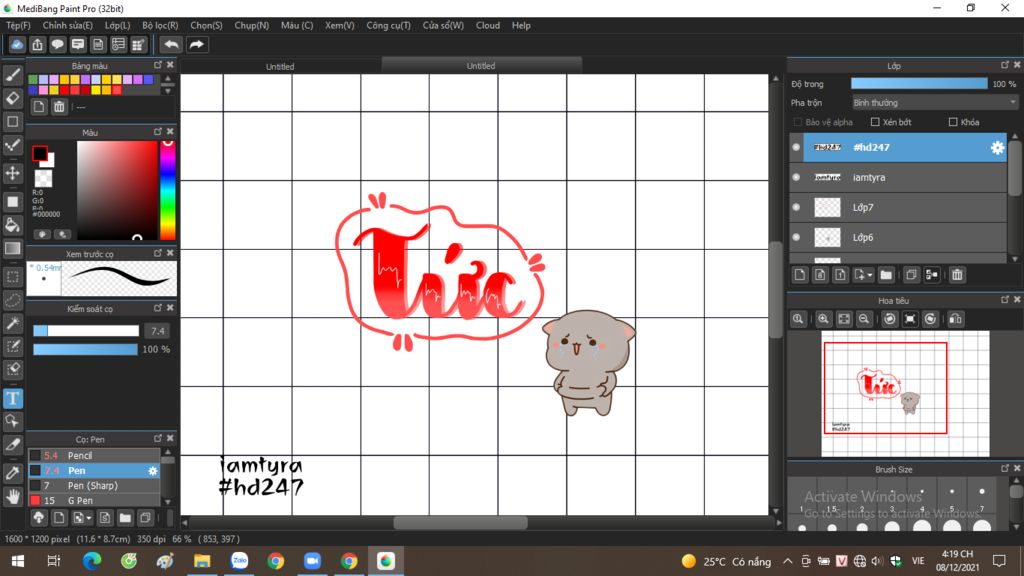The width and height of the screenshot is (1024, 576).
Task: Toggle visibility of #hd247 layer
Action: coord(796,148)
